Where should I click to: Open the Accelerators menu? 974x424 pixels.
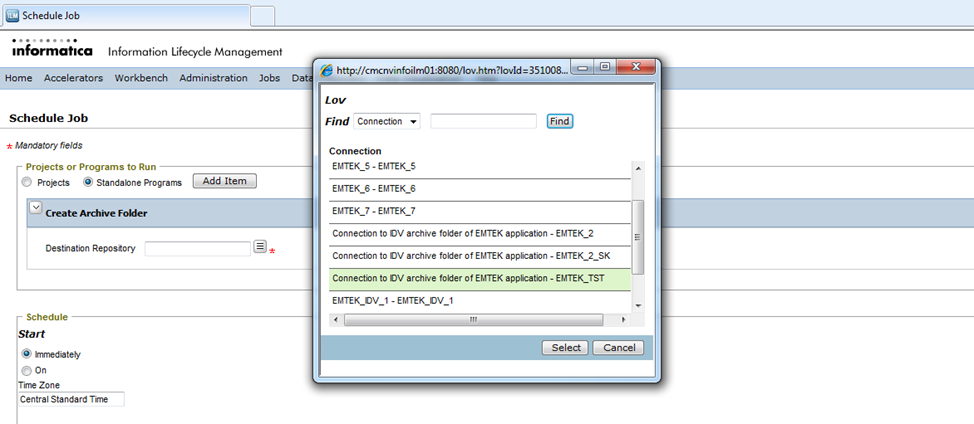tap(73, 78)
